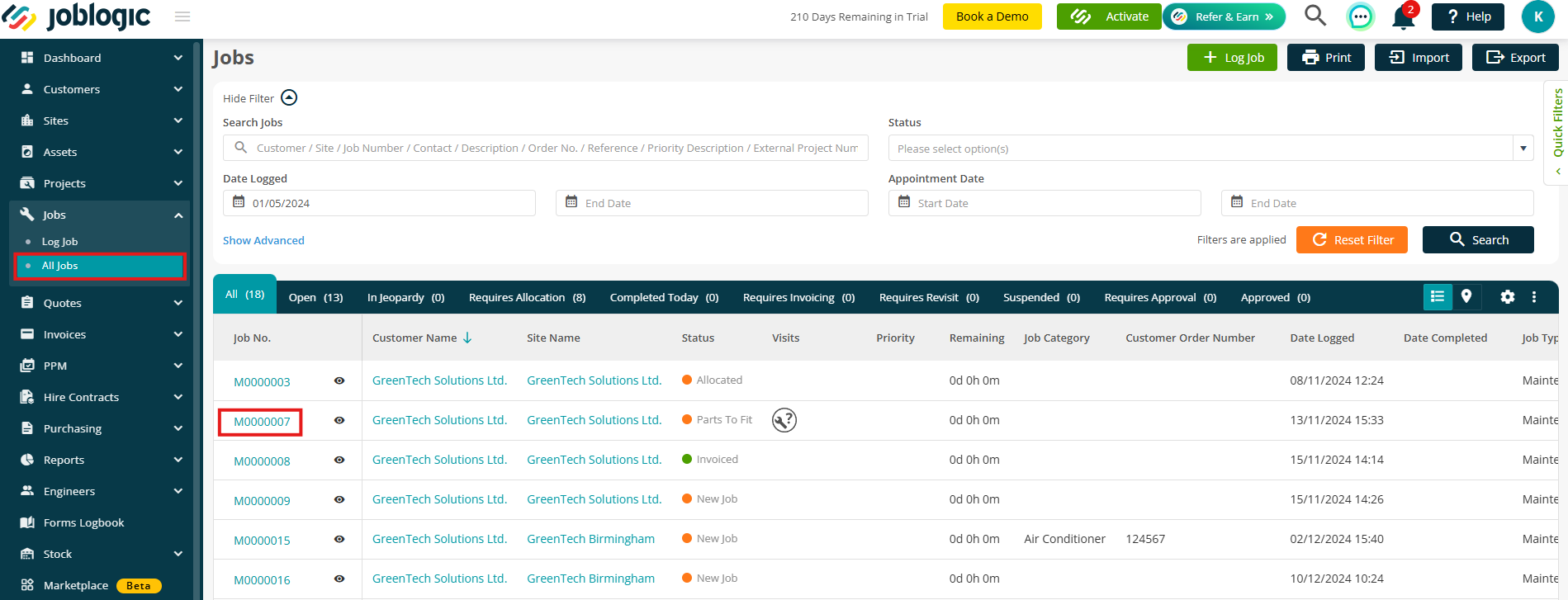Open the Status select dropdown
1568x600 pixels.
[x=1210, y=149]
